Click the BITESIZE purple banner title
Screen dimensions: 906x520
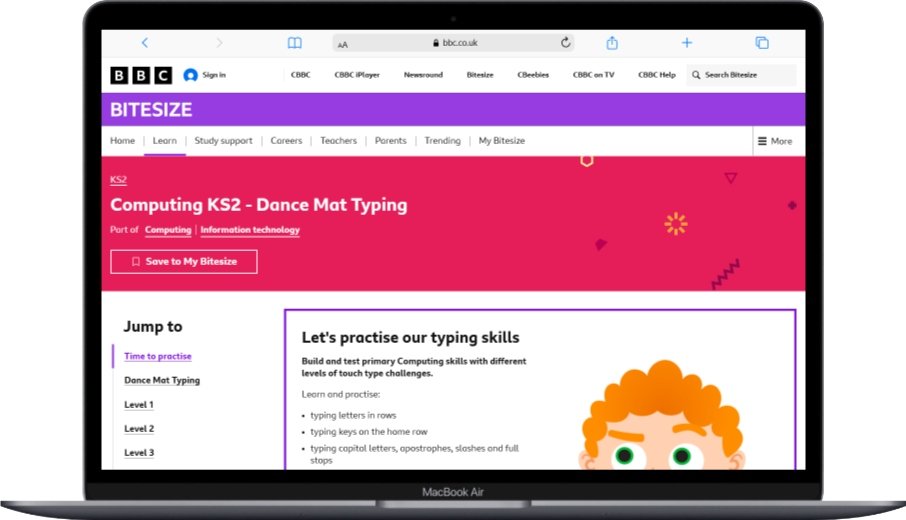point(151,110)
